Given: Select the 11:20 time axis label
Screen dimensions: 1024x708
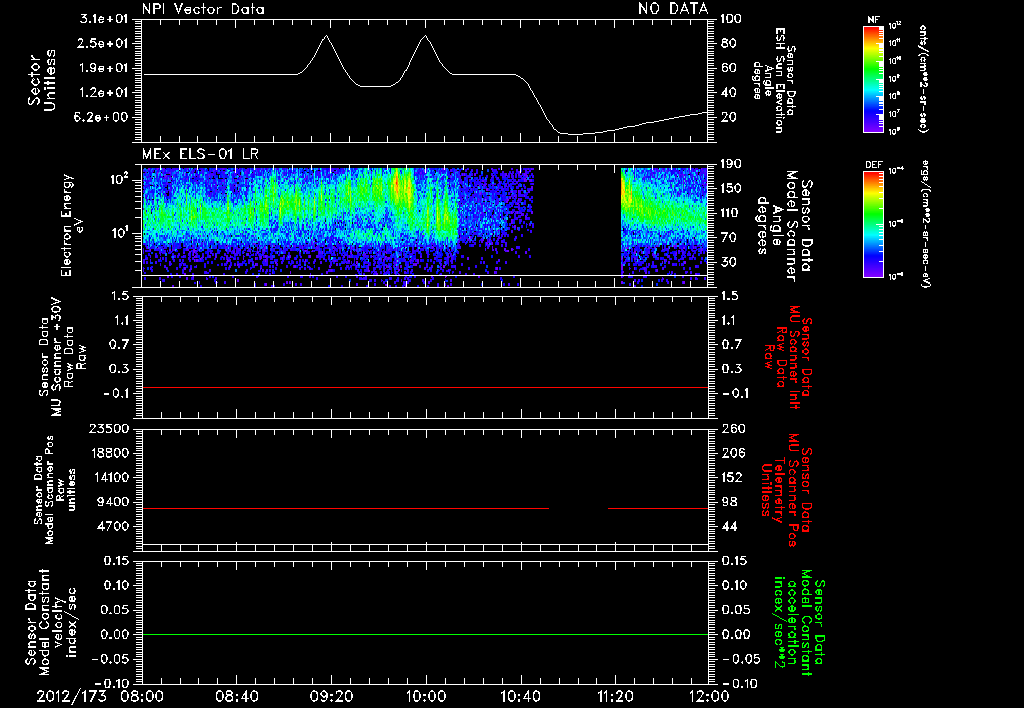Looking at the screenshot, I should pos(615,695).
